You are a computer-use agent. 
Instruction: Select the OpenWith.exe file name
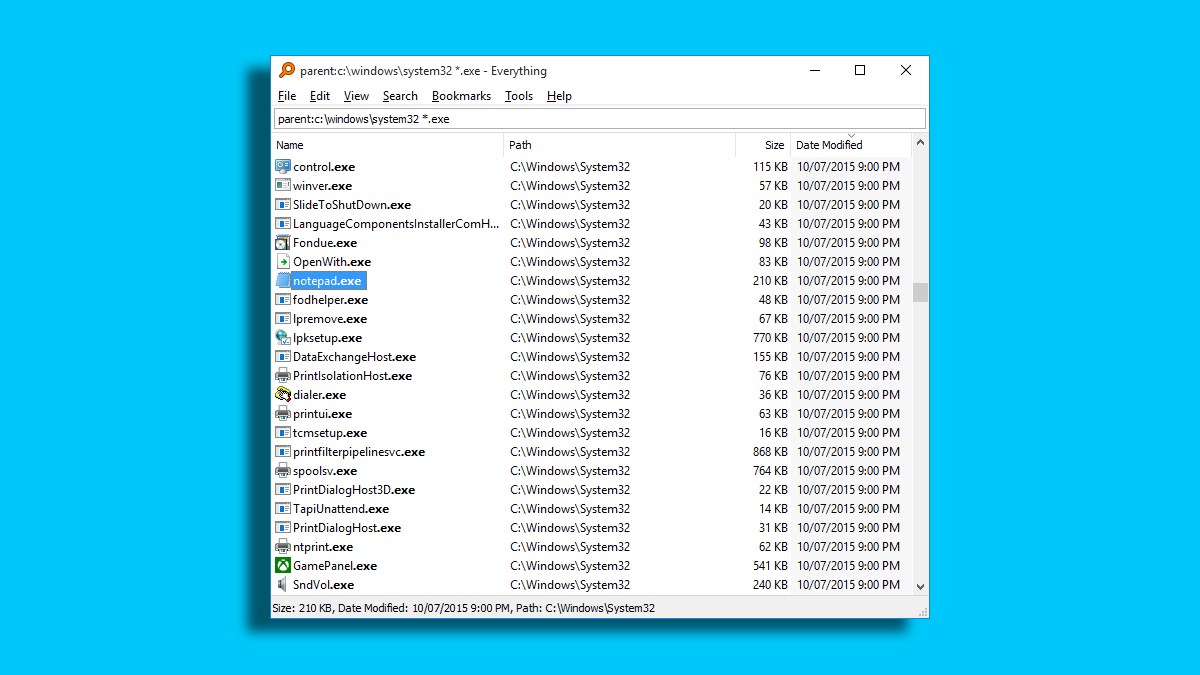332,262
